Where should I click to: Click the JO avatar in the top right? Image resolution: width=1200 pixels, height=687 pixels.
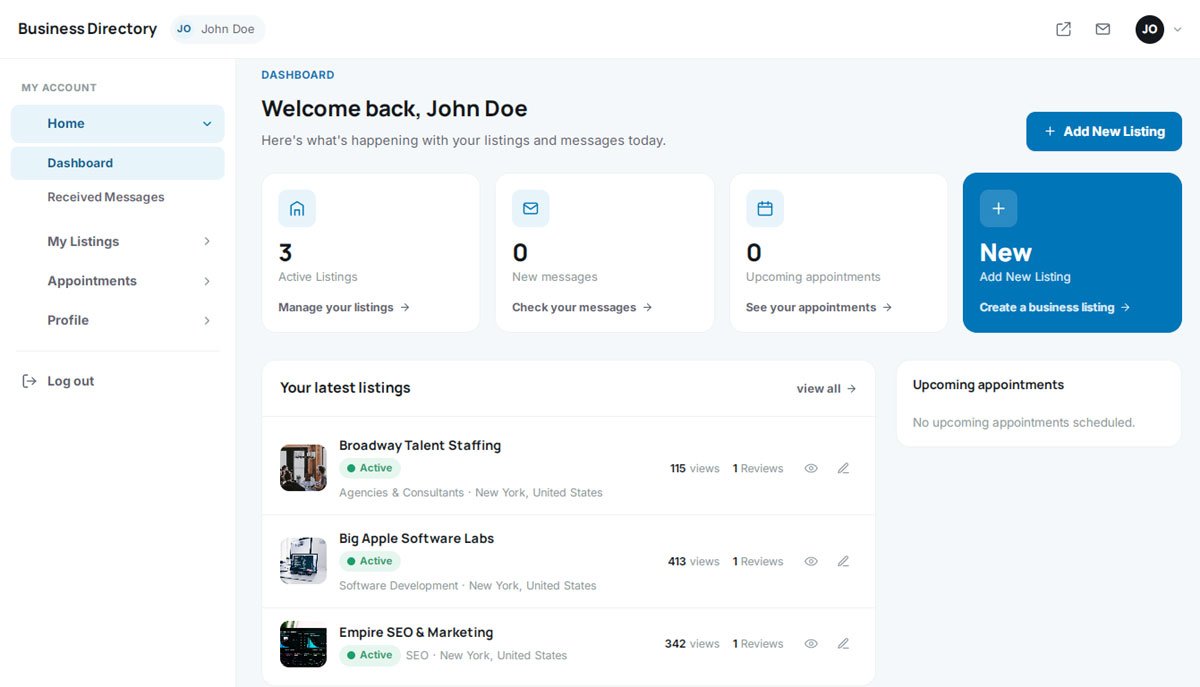coord(1149,29)
